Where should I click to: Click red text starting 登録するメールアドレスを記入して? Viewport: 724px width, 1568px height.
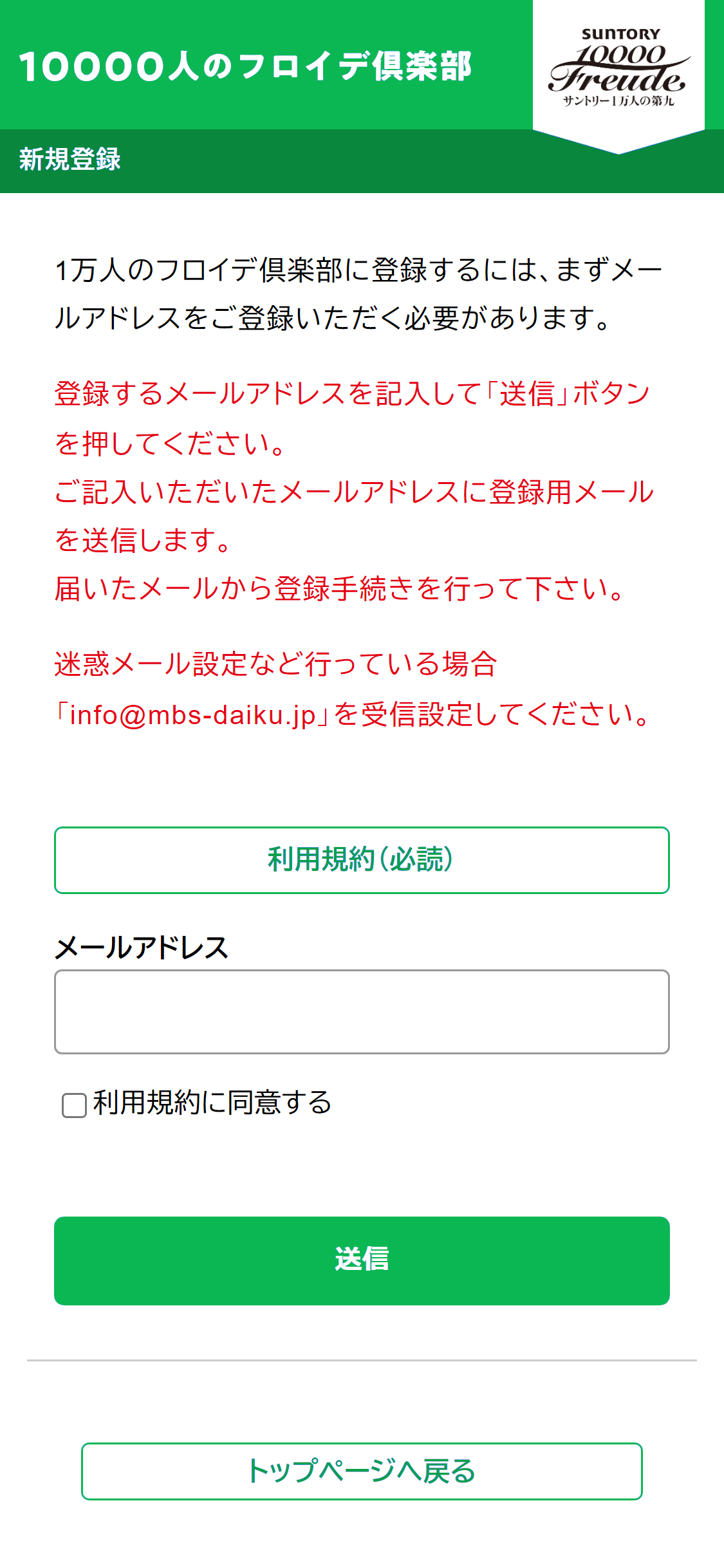tap(353, 418)
